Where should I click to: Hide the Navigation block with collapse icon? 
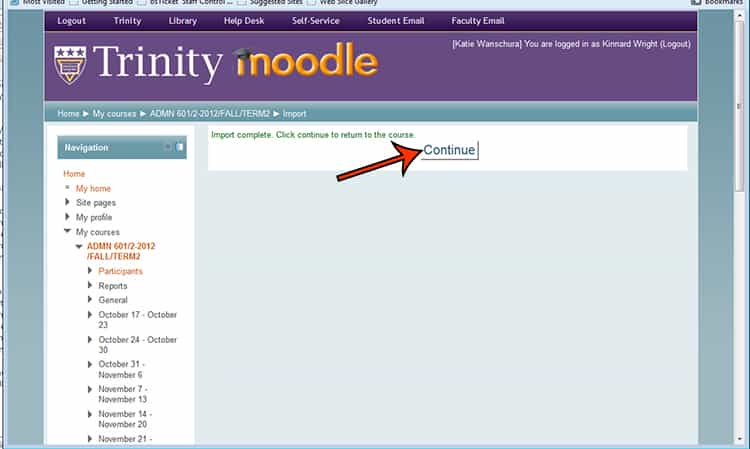(x=168, y=147)
